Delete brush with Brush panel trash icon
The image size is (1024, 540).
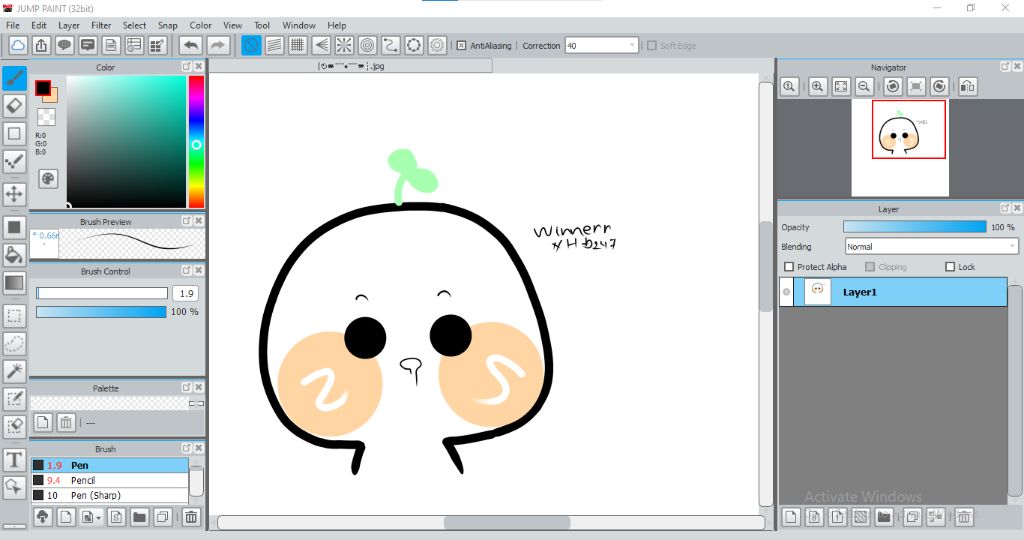pos(191,518)
